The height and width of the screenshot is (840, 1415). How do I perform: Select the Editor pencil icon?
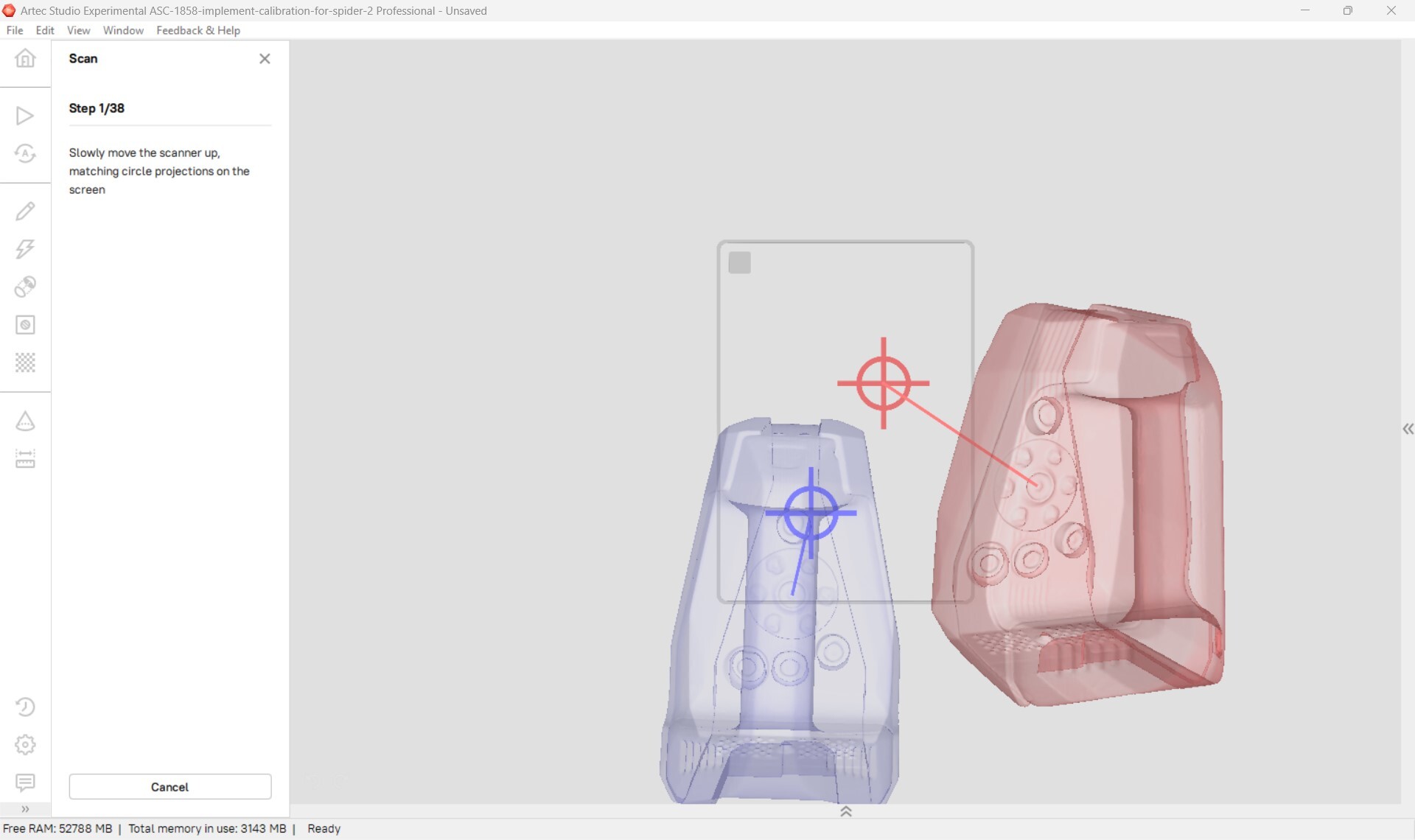pyautogui.click(x=25, y=211)
